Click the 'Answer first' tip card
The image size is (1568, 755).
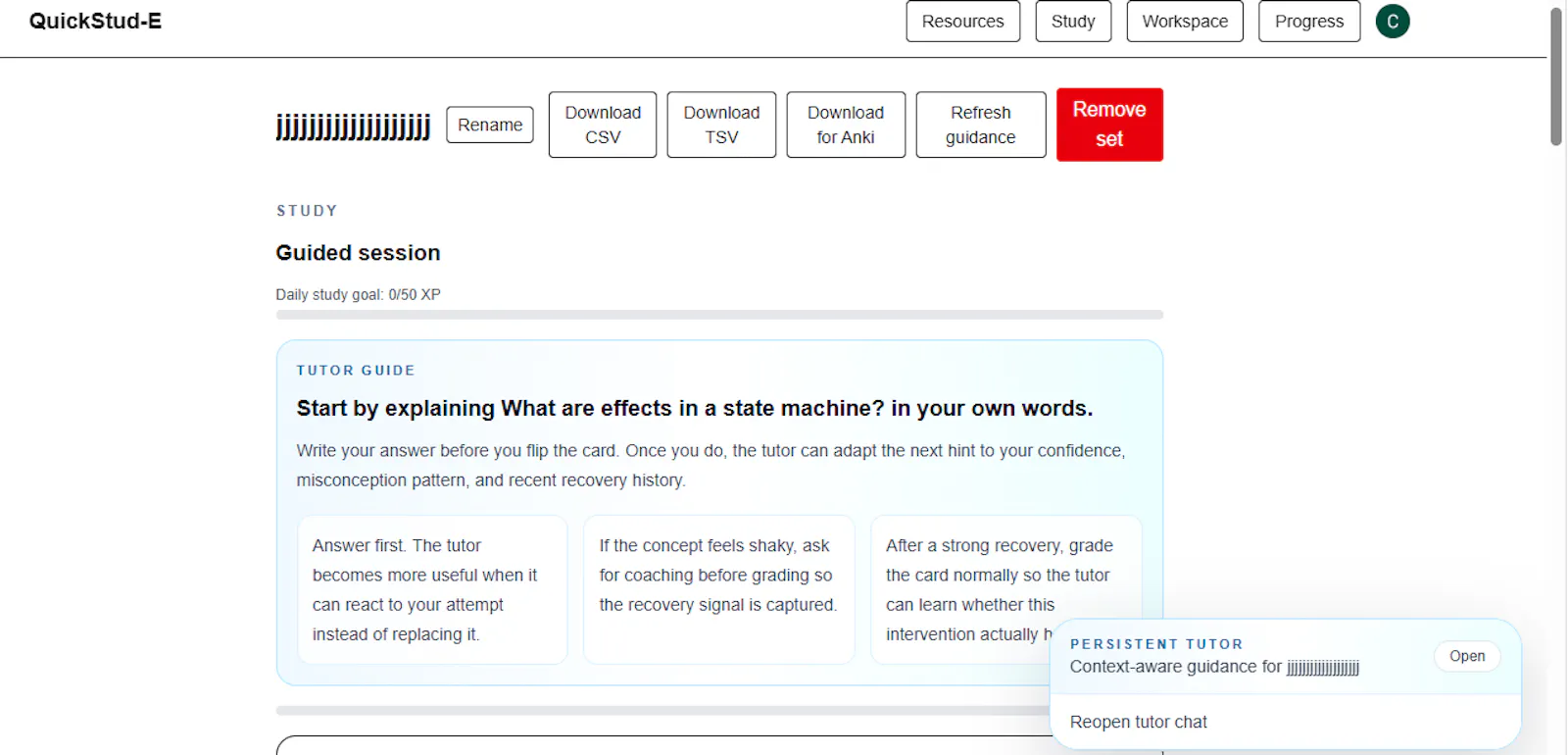pos(432,589)
